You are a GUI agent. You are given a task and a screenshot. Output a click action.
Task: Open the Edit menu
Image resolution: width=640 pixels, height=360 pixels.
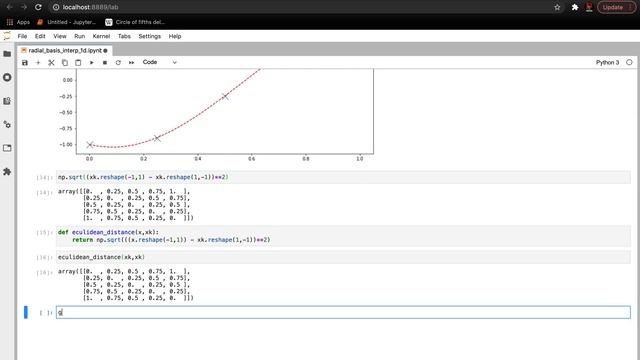click(x=40, y=36)
